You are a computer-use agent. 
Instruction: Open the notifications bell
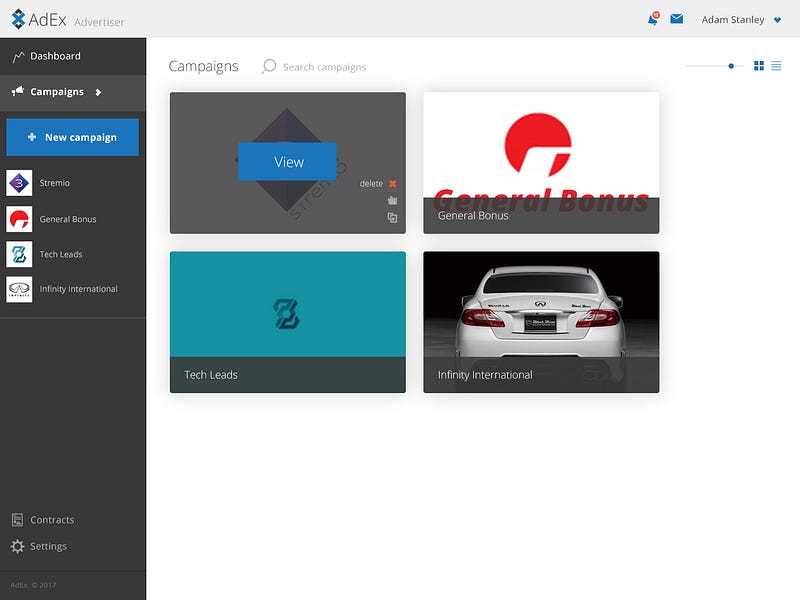tap(653, 19)
